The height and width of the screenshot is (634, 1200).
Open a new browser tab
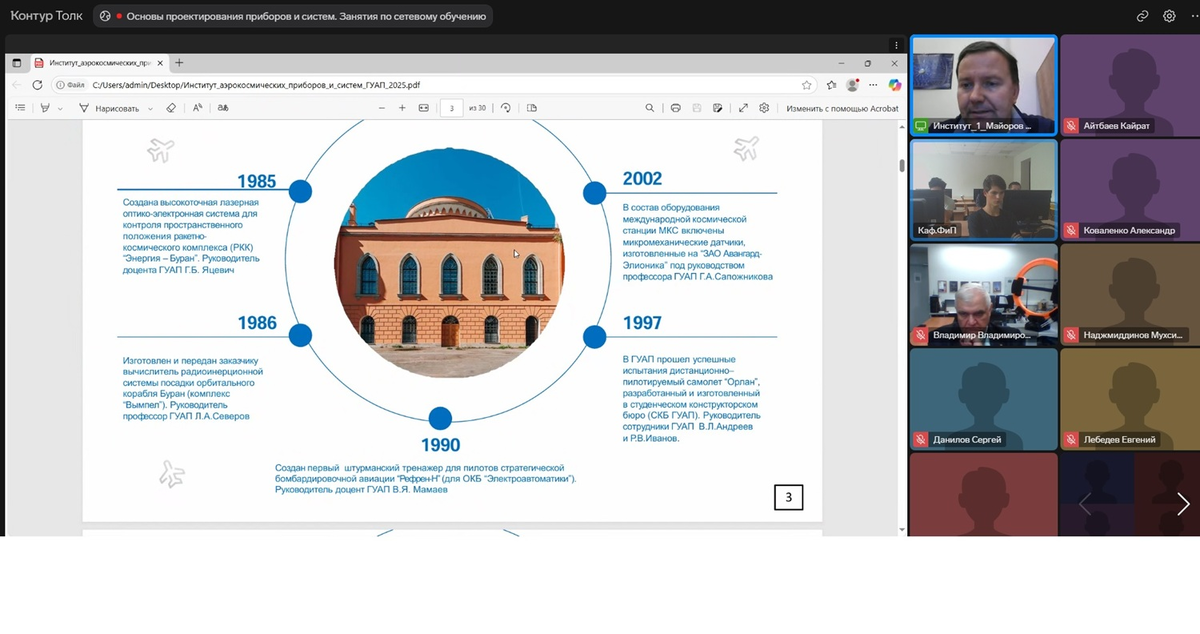click(179, 62)
